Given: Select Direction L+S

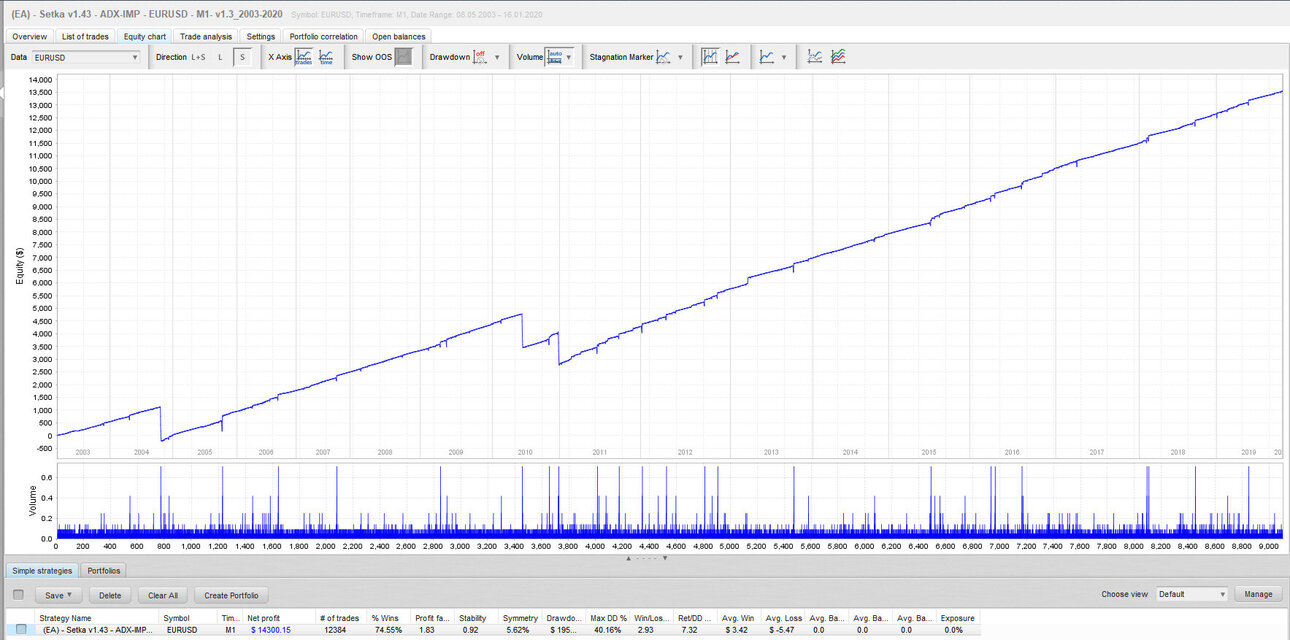Looking at the screenshot, I should pos(197,57).
